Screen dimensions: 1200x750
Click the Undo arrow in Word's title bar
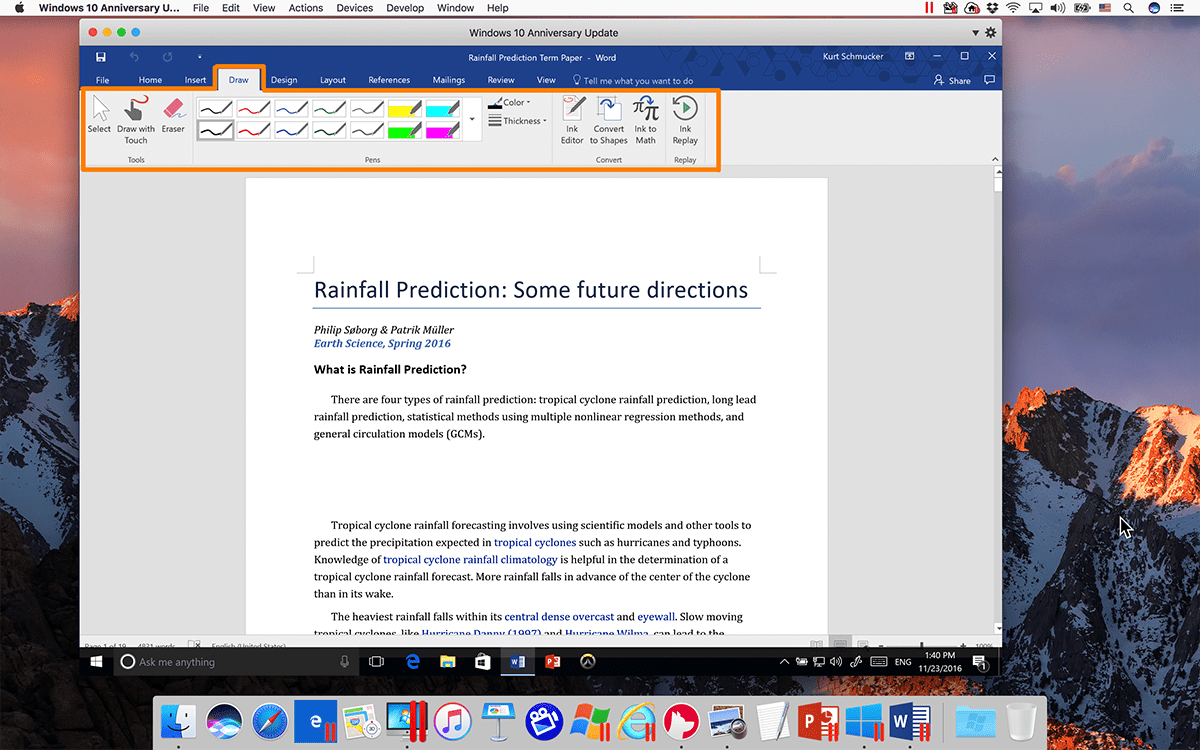(x=134, y=57)
